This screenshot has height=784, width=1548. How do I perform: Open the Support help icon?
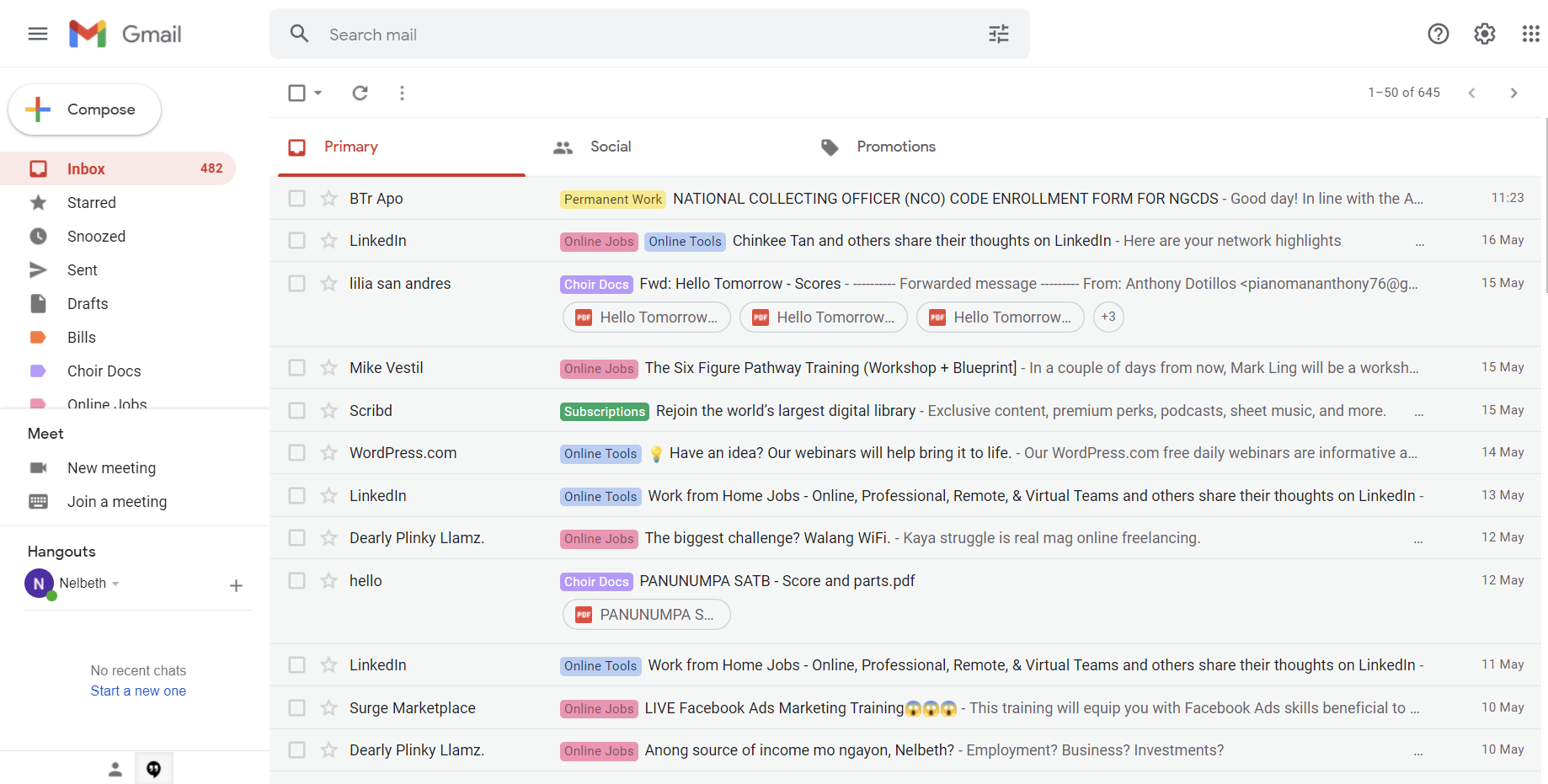pos(1439,34)
